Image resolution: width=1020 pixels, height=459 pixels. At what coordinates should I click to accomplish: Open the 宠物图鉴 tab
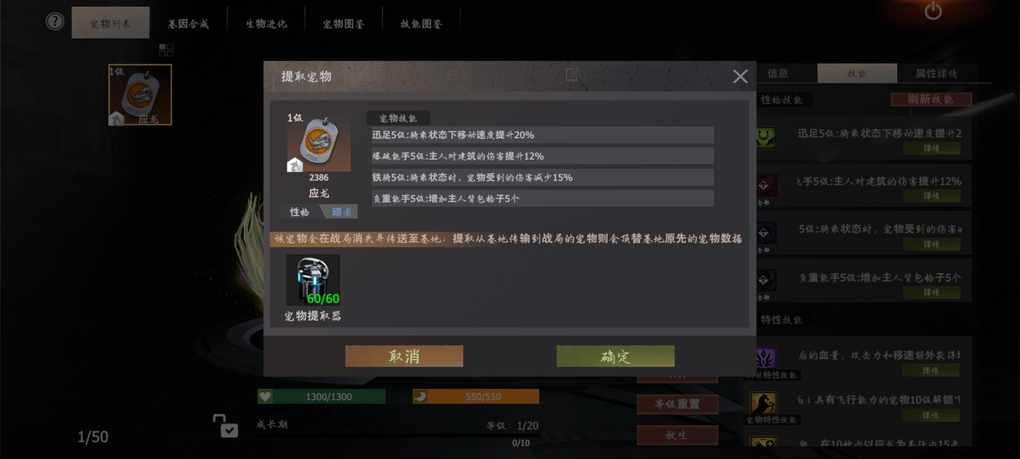(x=343, y=23)
